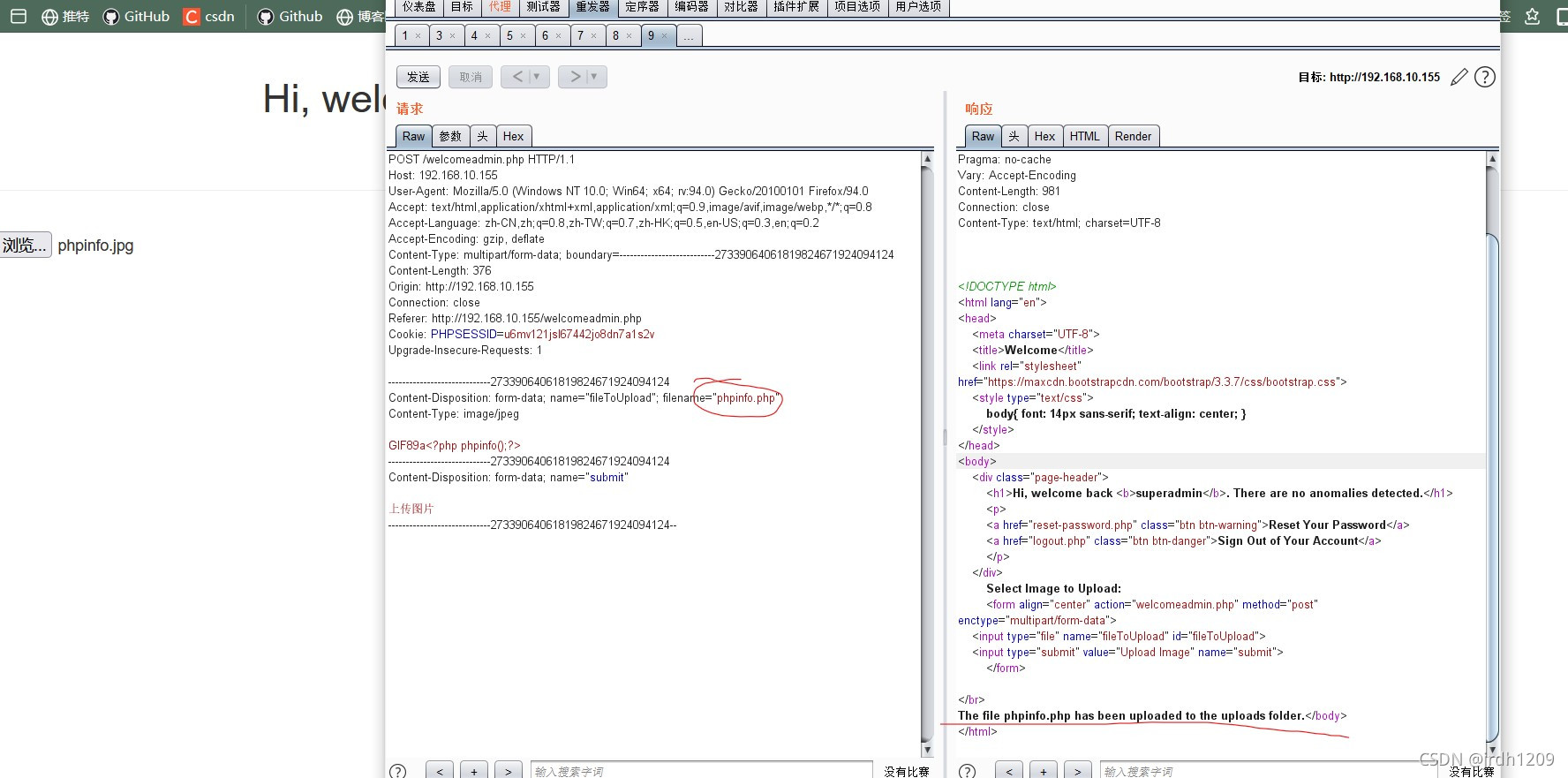
Task: Open the request Hex tab
Action: pyautogui.click(x=513, y=136)
